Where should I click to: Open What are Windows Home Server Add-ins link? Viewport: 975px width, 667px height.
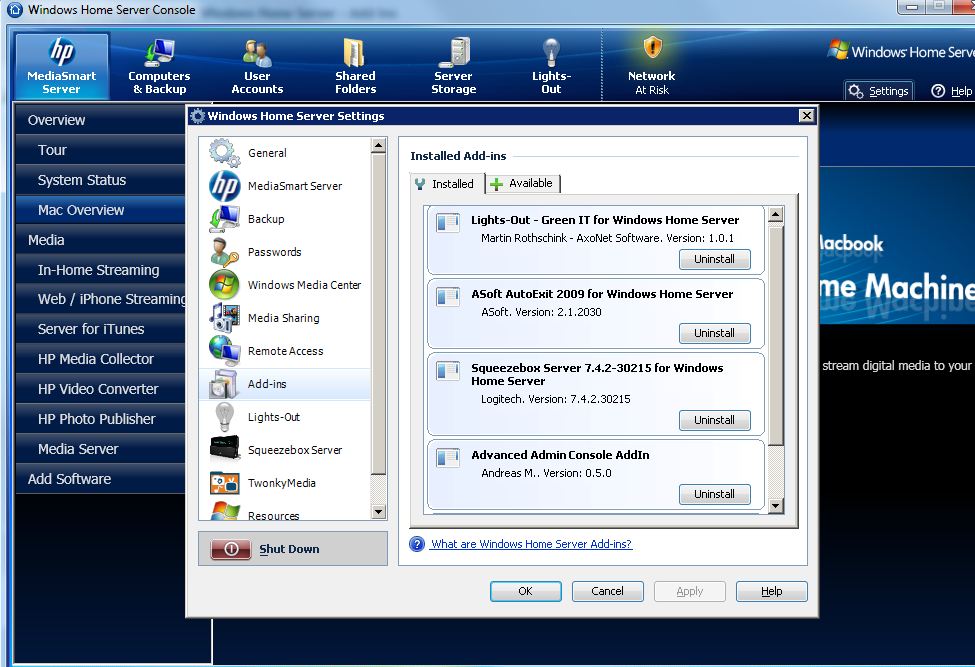point(531,544)
